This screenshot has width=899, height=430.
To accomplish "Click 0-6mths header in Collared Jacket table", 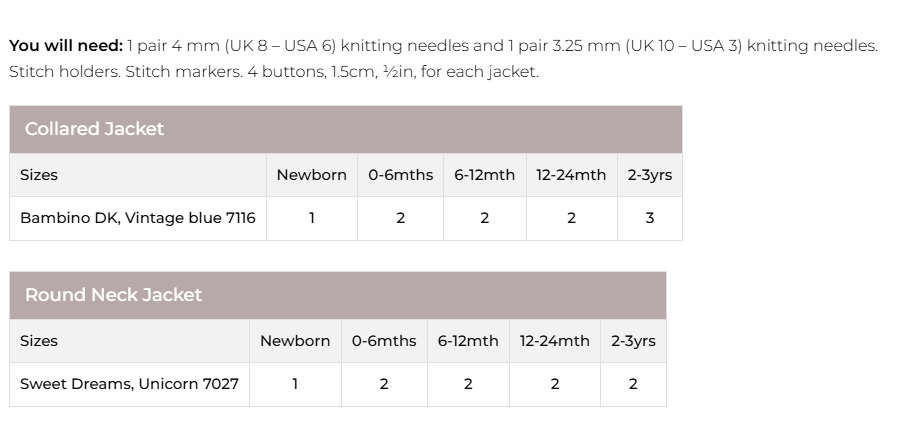I will click(400, 175).
